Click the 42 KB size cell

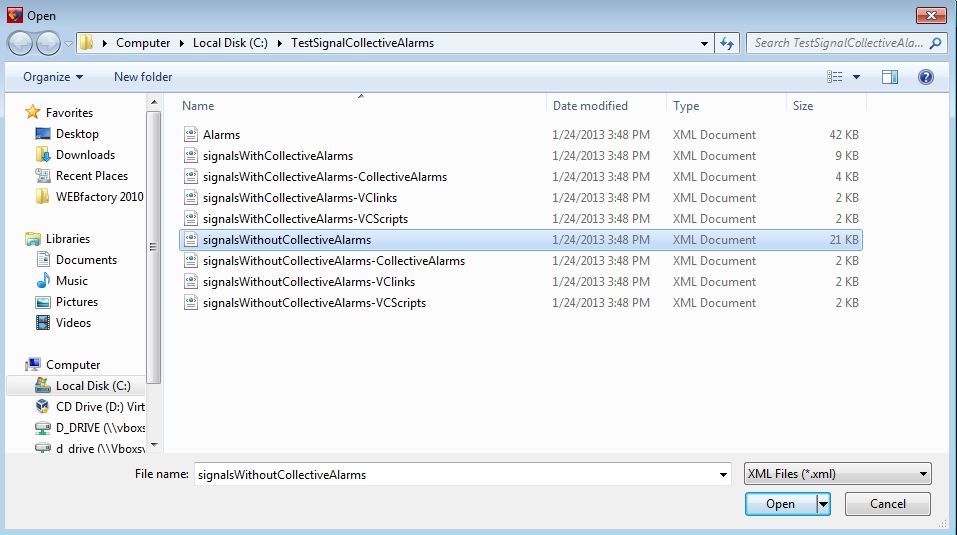(x=843, y=135)
